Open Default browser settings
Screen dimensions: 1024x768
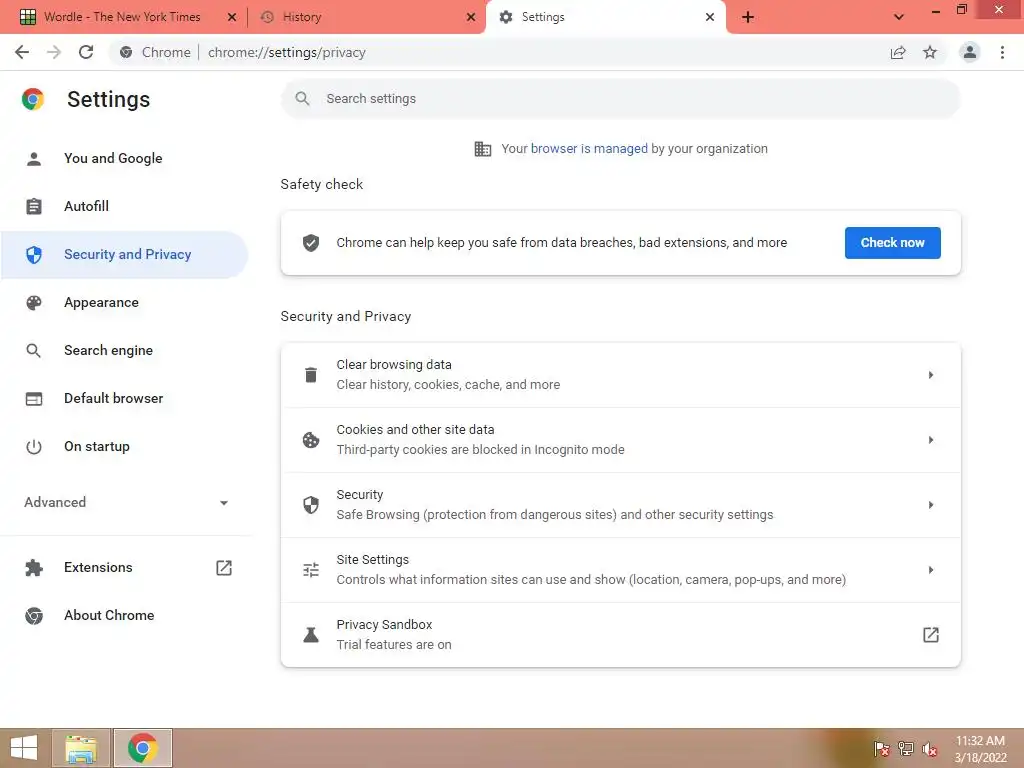124,398
